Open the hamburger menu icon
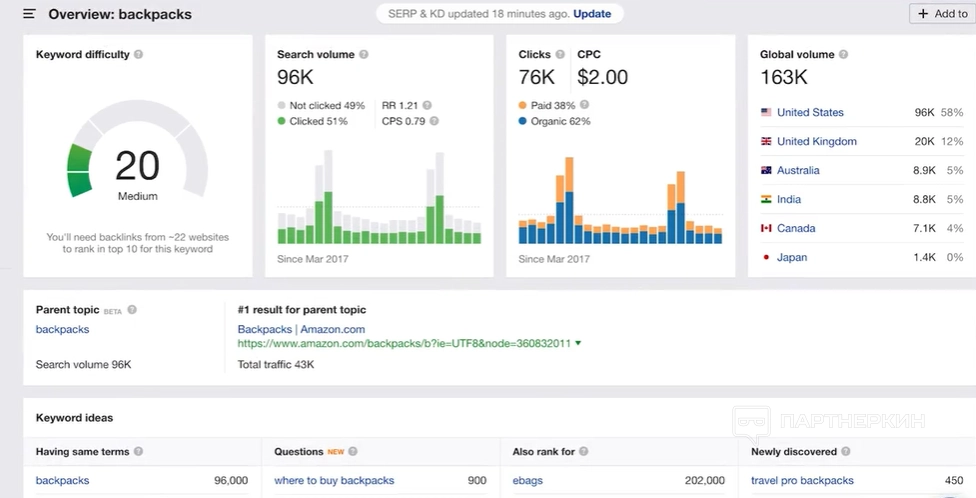This screenshot has width=976, height=498. point(29,14)
